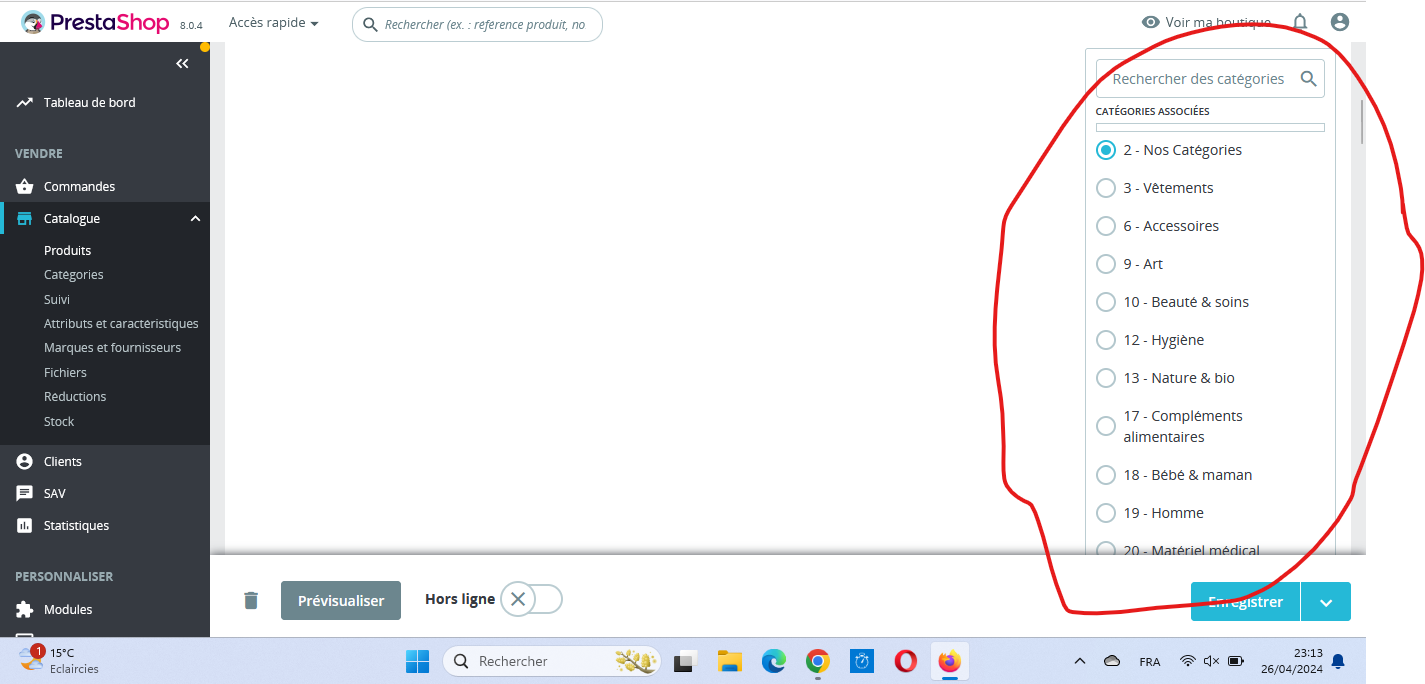Image resolution: width=1425 pixels, height=684 pixels.
Task: Click the Modules puzzle icon
Action: tap(25, 609)
